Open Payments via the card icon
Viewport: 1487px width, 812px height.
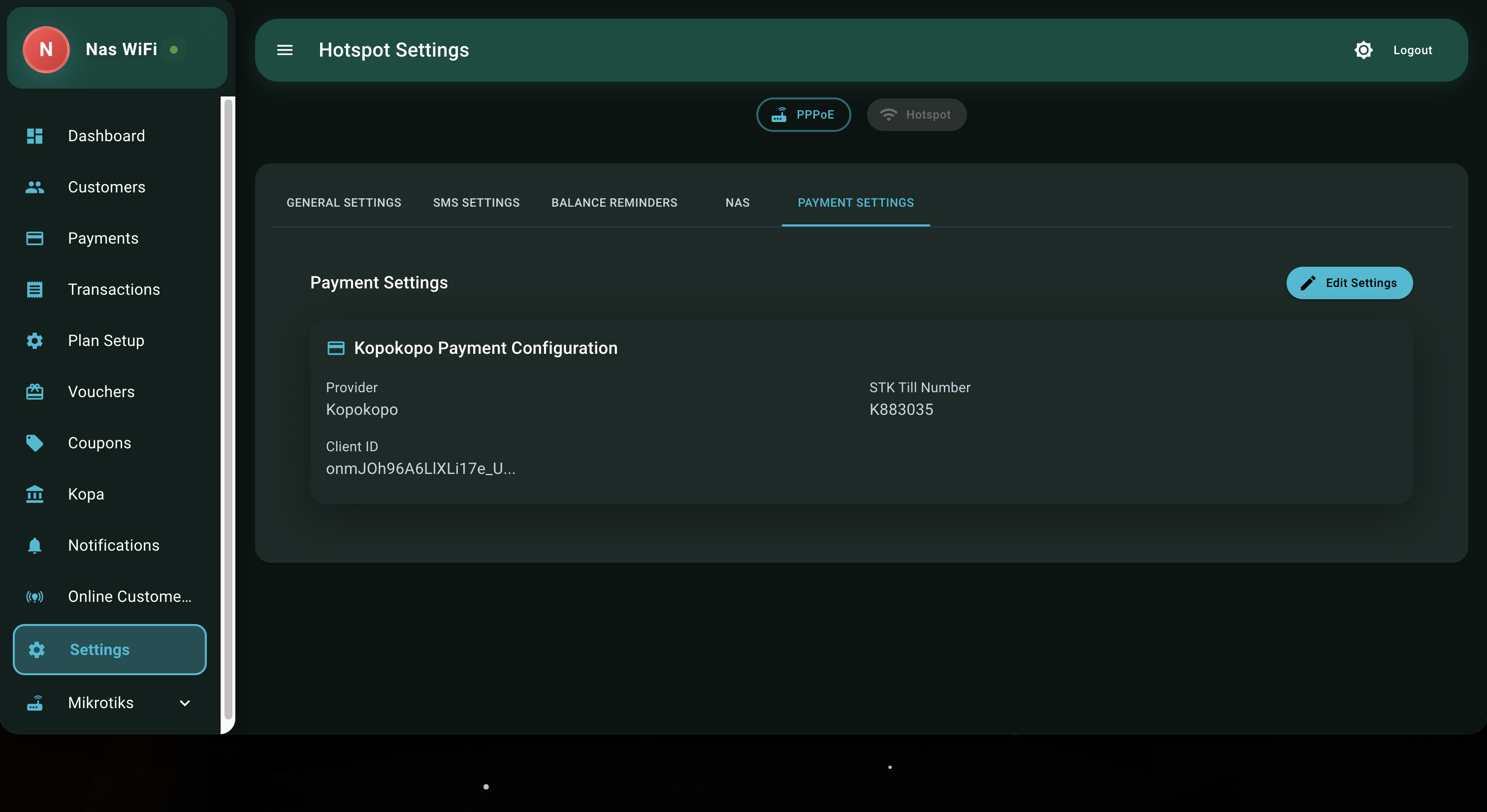tap(34, 238)
